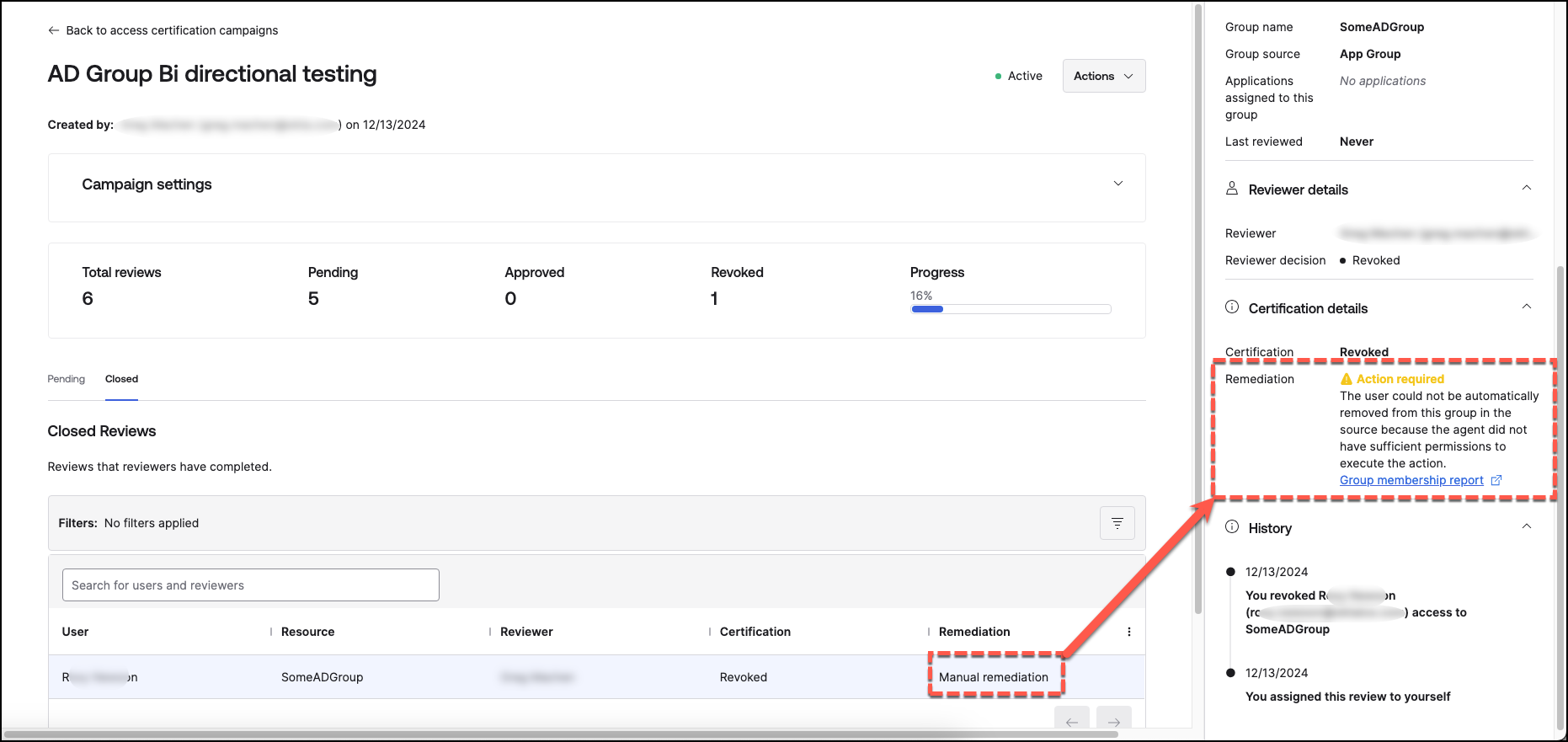
Task: Click the external link icon beside membership report
Action: coord(1496,480)
